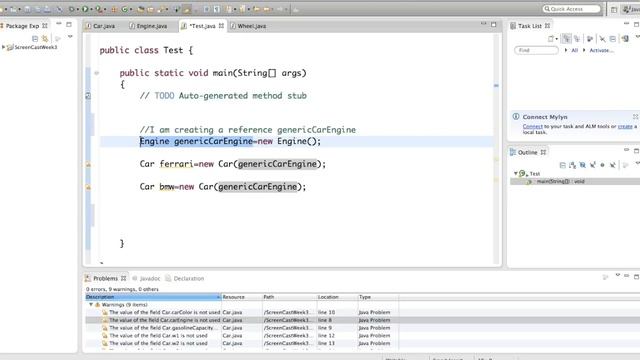Toggle Hide Non-Public Members in Outline

[x=602, y=165]
